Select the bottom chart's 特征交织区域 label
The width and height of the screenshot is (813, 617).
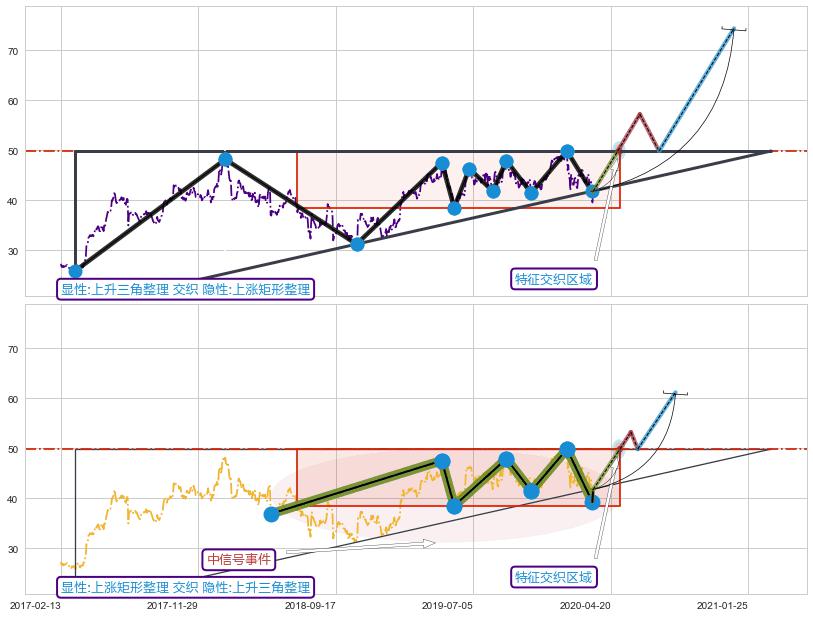coord(553,577)
